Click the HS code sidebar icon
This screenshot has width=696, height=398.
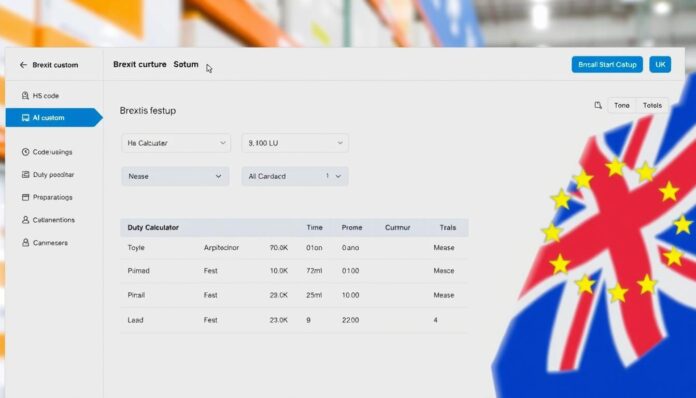[25, 95]
